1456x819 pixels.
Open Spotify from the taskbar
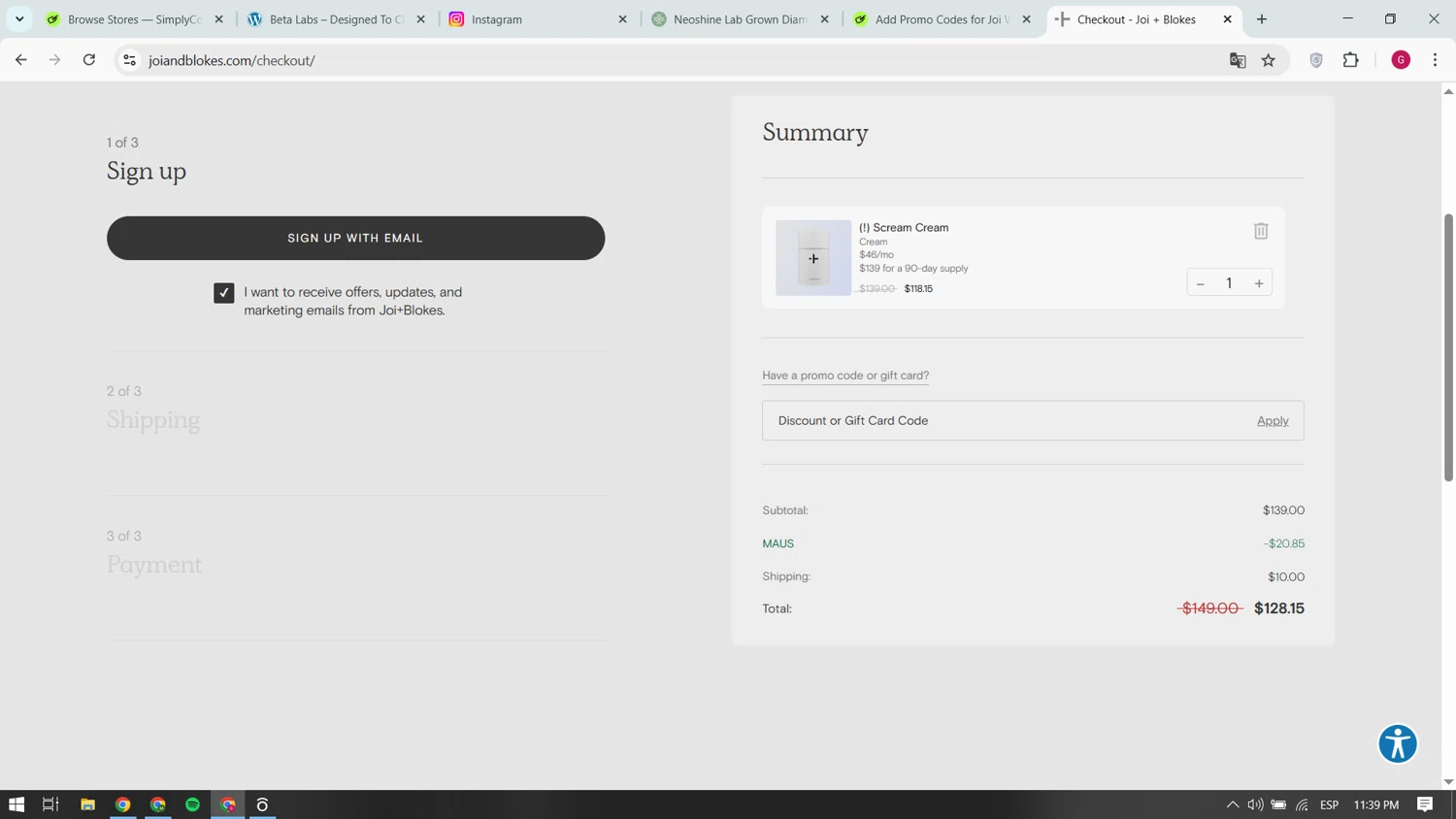tap(192, 804)
